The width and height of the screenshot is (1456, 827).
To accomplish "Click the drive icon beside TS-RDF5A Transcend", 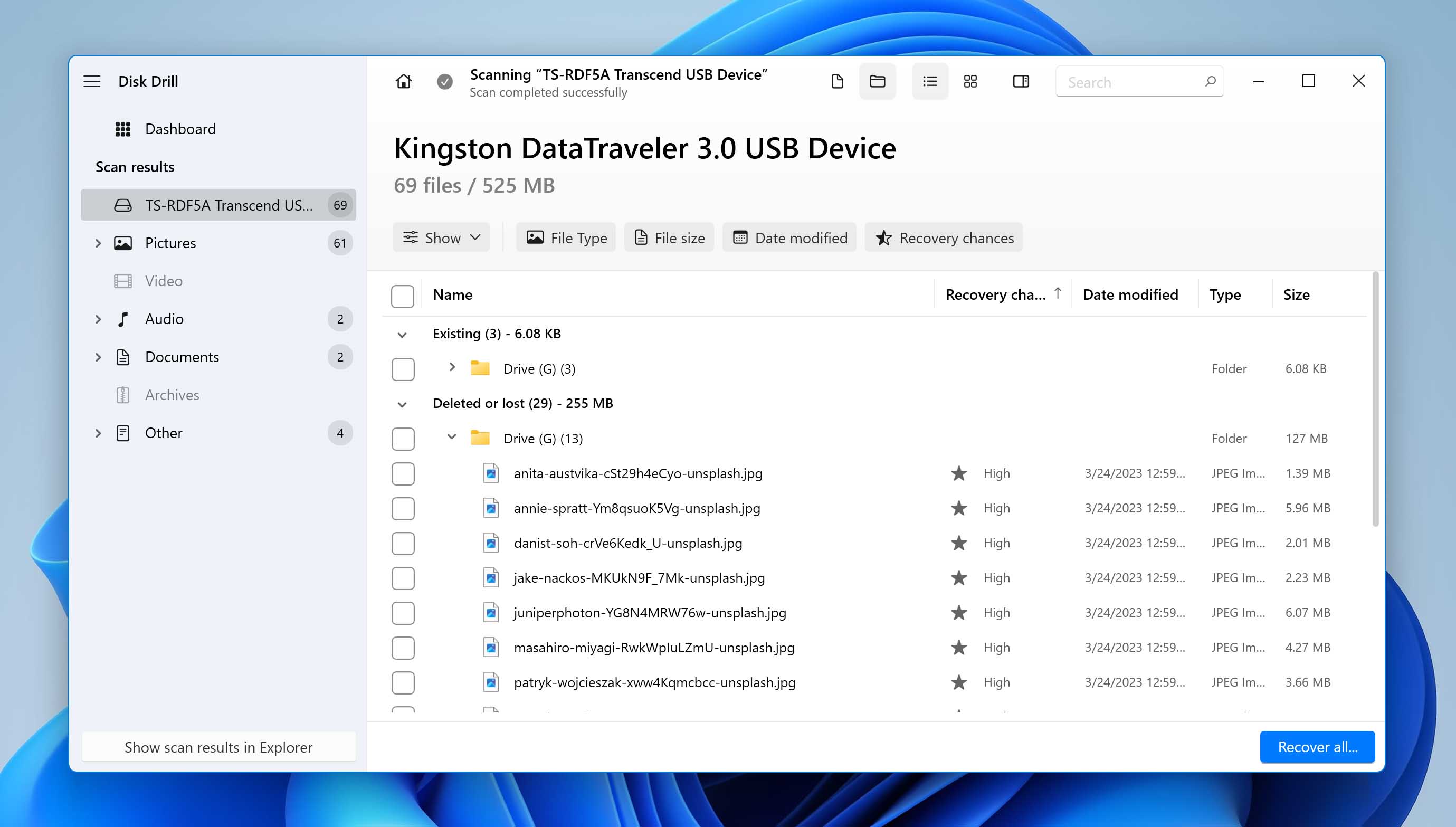I will (x=122, y=205).
